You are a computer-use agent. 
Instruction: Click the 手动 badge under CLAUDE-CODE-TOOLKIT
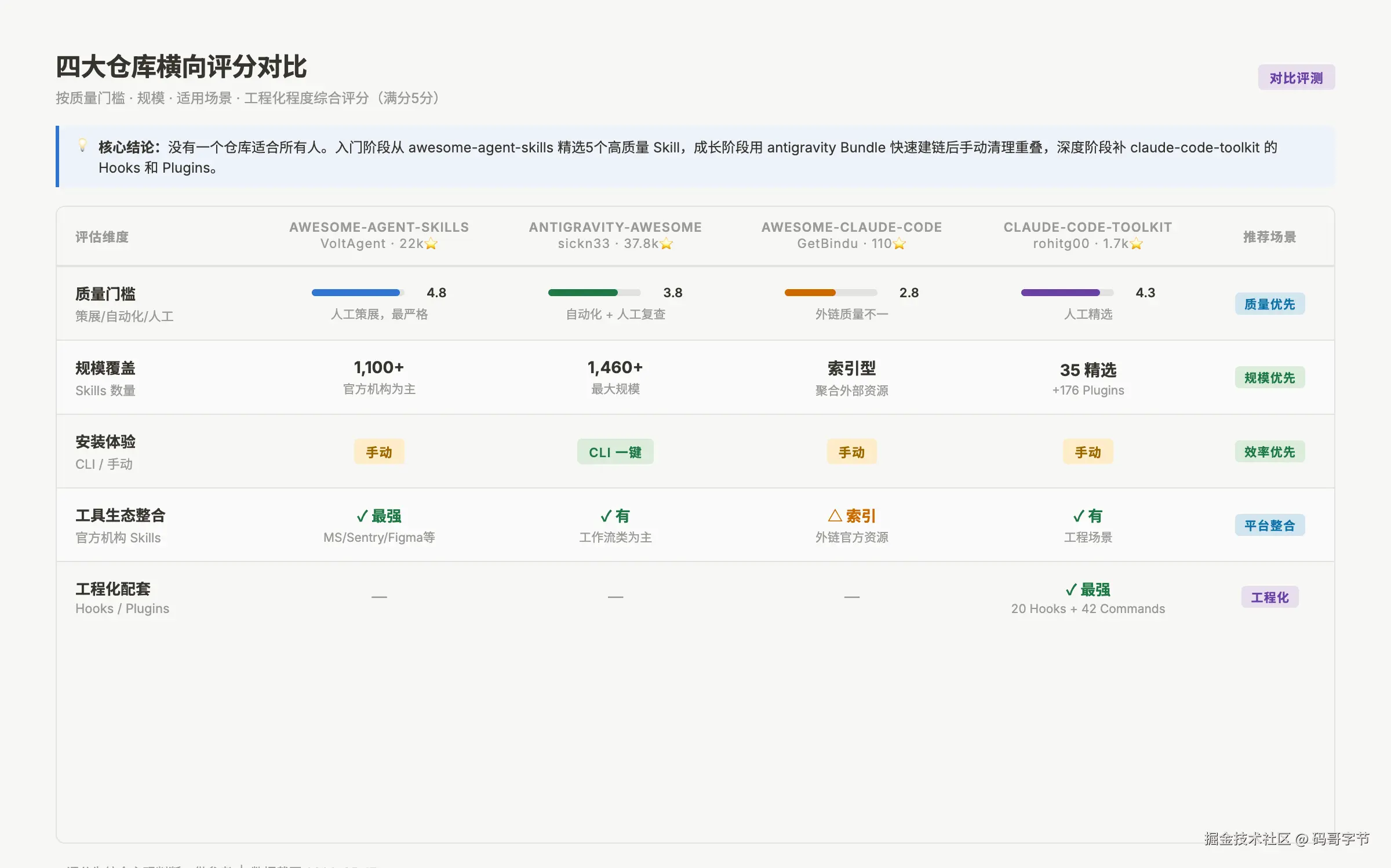coord(1088,452)
